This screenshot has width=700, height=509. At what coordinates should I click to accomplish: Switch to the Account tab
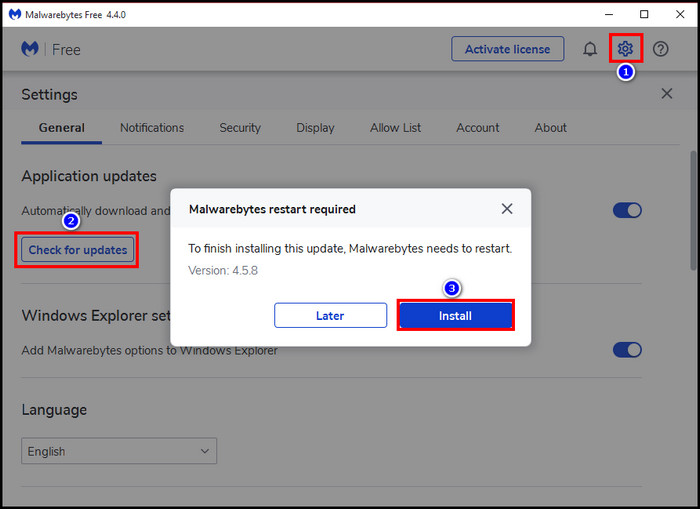click(478, 128)
